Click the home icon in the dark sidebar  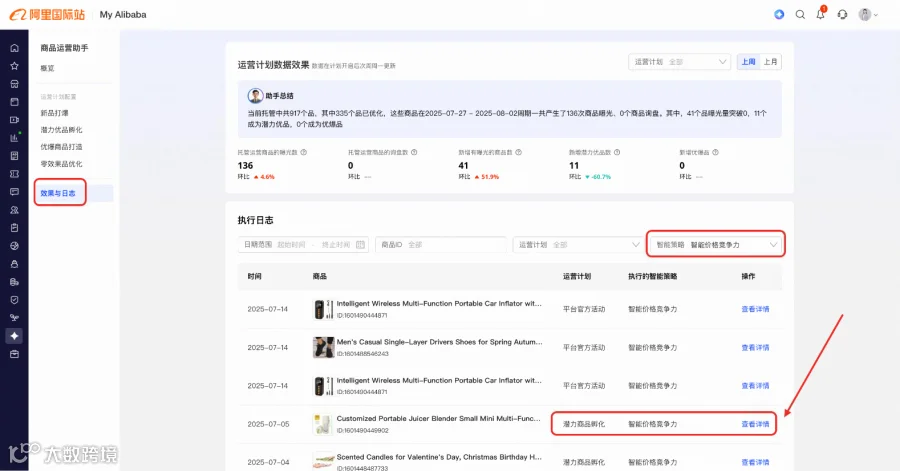(x=14, y=48)
